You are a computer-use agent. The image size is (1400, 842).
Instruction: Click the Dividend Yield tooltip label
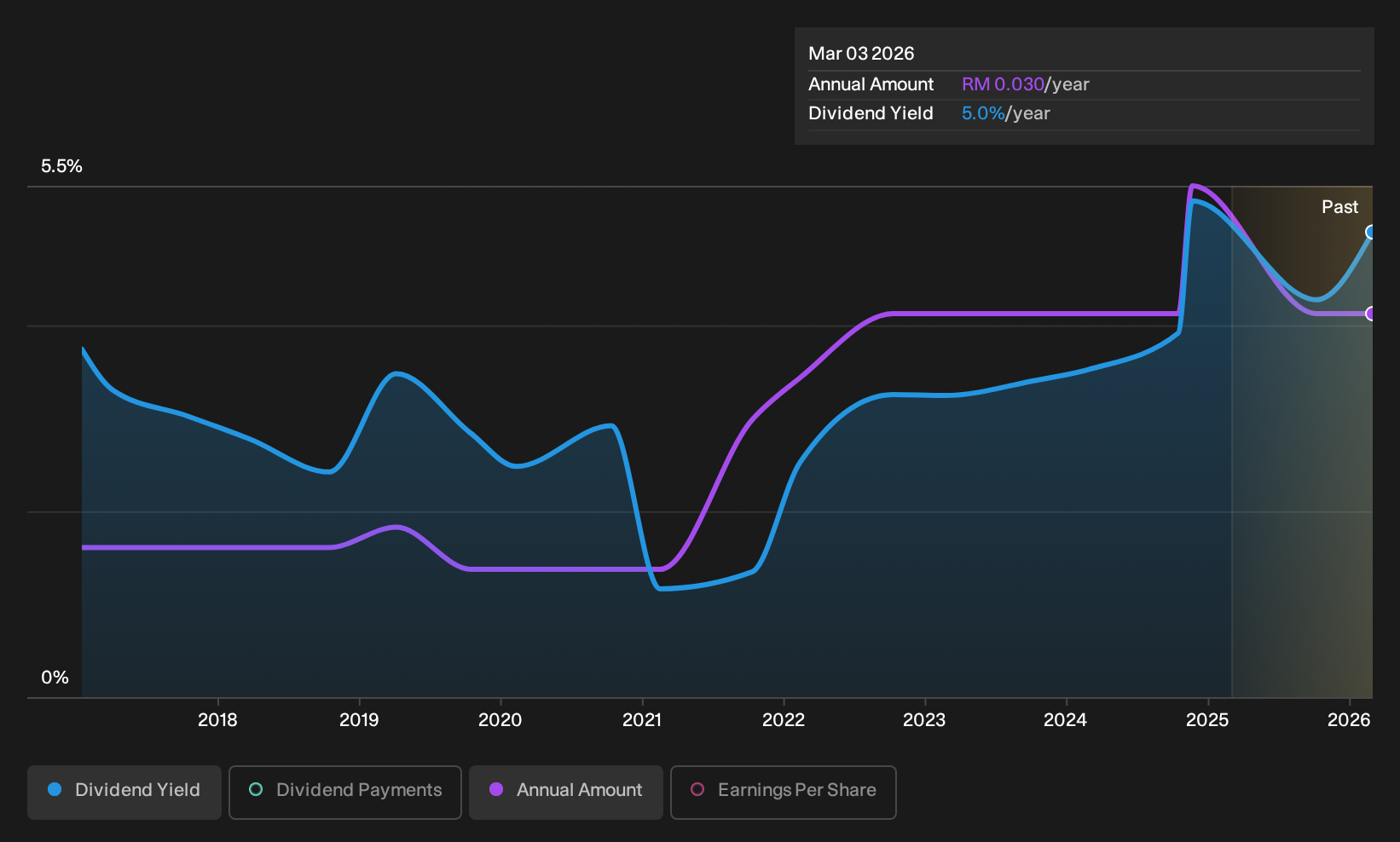click(871, 113)
